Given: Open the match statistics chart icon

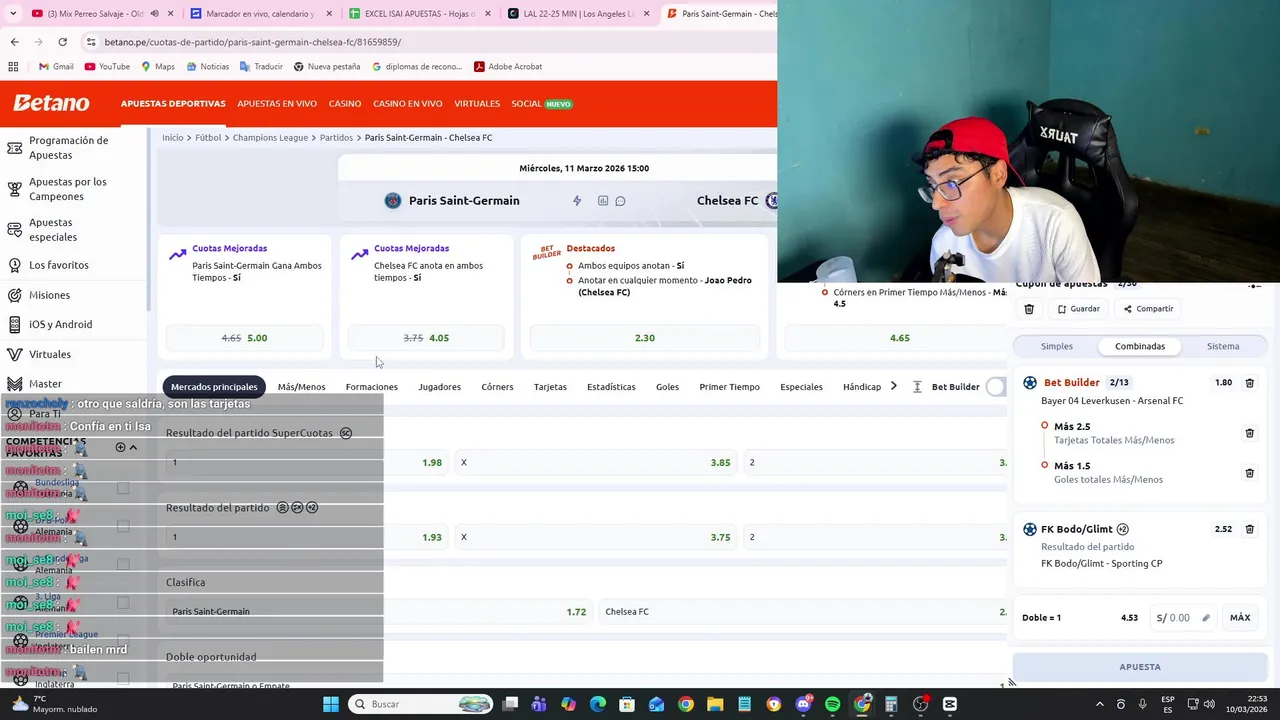Looking at the screenshot, I should (x=603, y=201).
